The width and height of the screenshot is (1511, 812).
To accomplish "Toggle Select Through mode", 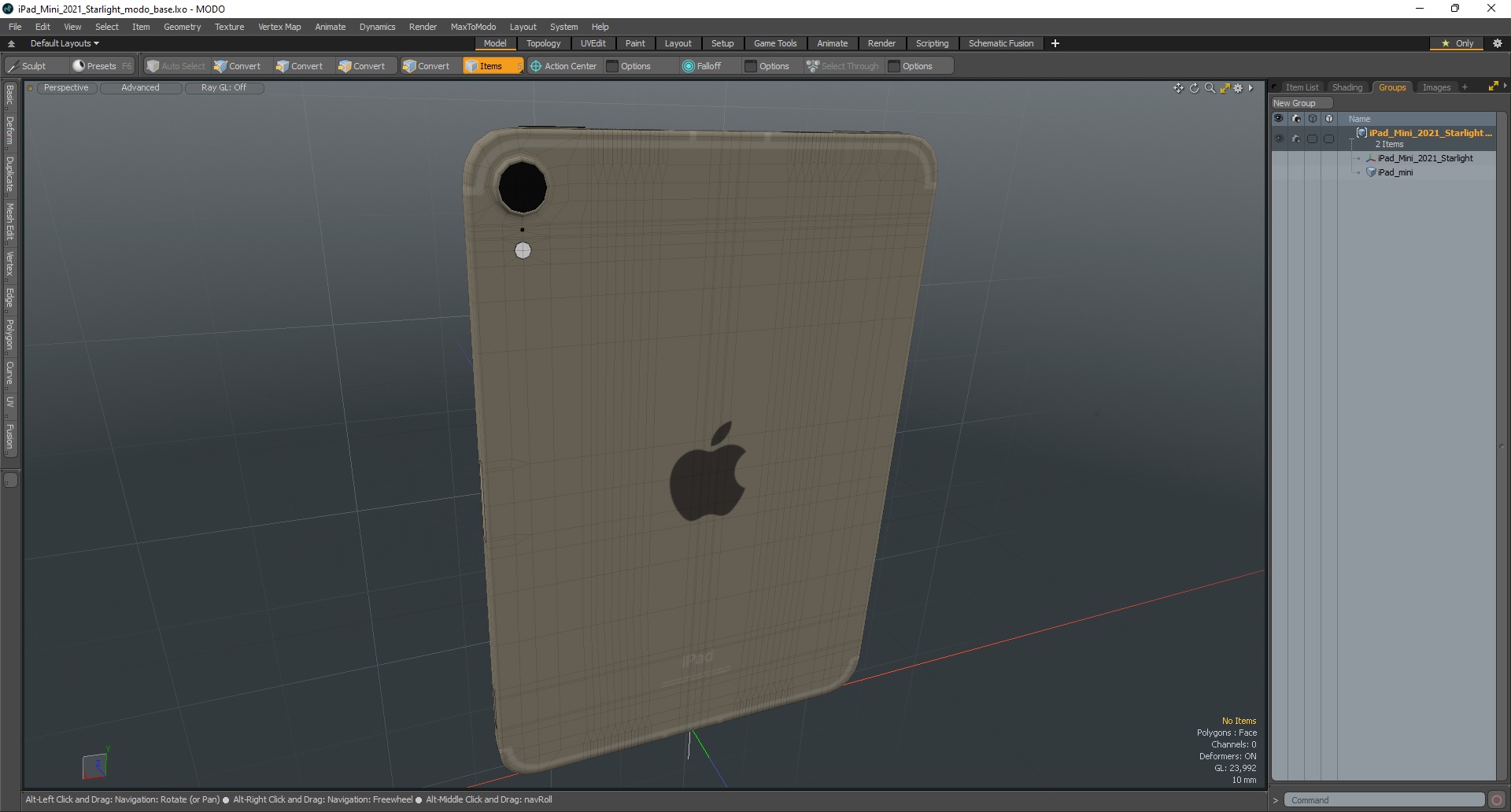I will pos(843,66).
